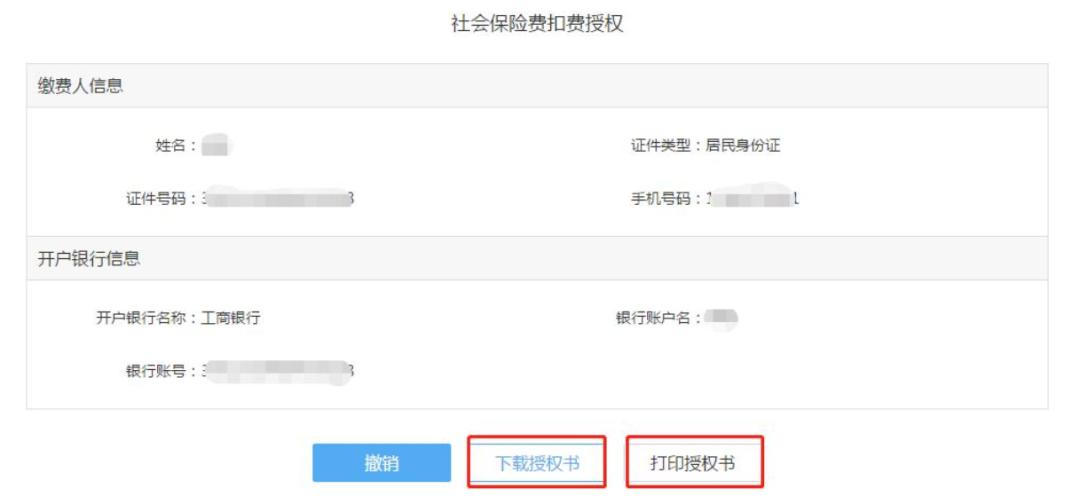Click the blurred value beside 银行账户名
The image size is (1080, 504).
point(720,319)
